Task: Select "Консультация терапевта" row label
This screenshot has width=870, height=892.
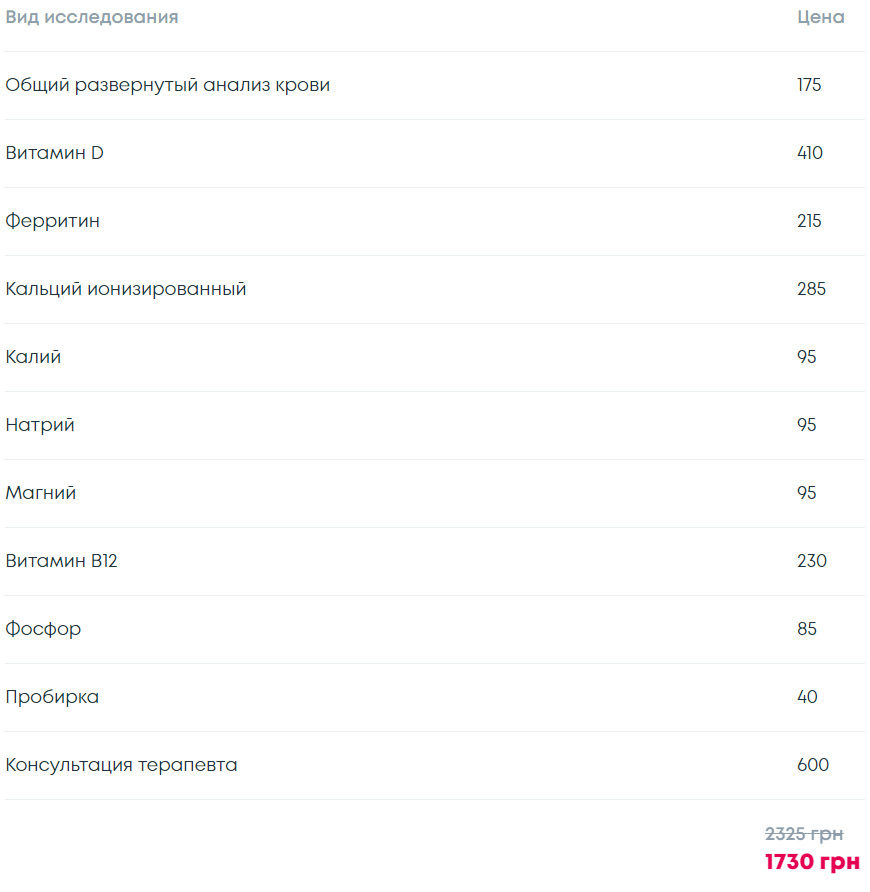Action: [x=121, y=765]
